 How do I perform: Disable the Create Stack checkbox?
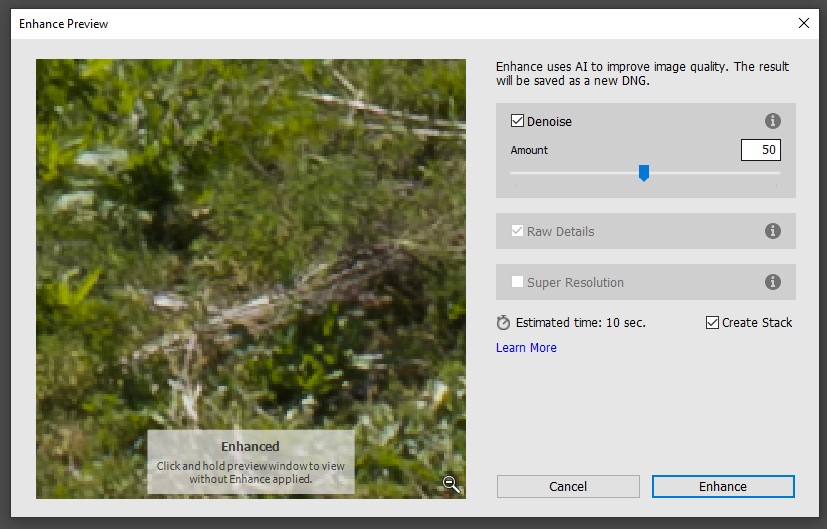[712, 322]
